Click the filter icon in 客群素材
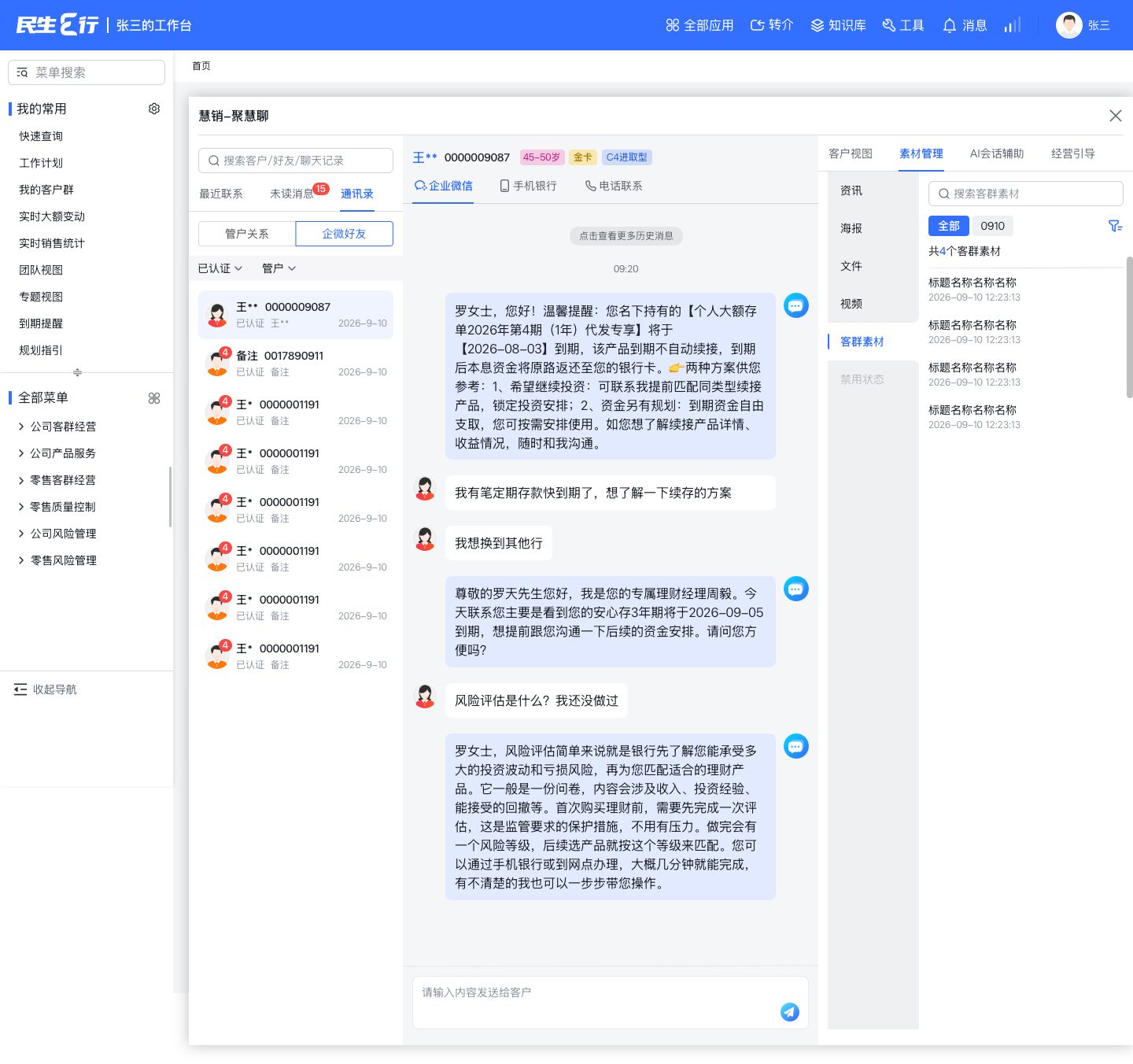Image resolution: width=1133 pixels, height=1064 pixels. (1115, 226)
